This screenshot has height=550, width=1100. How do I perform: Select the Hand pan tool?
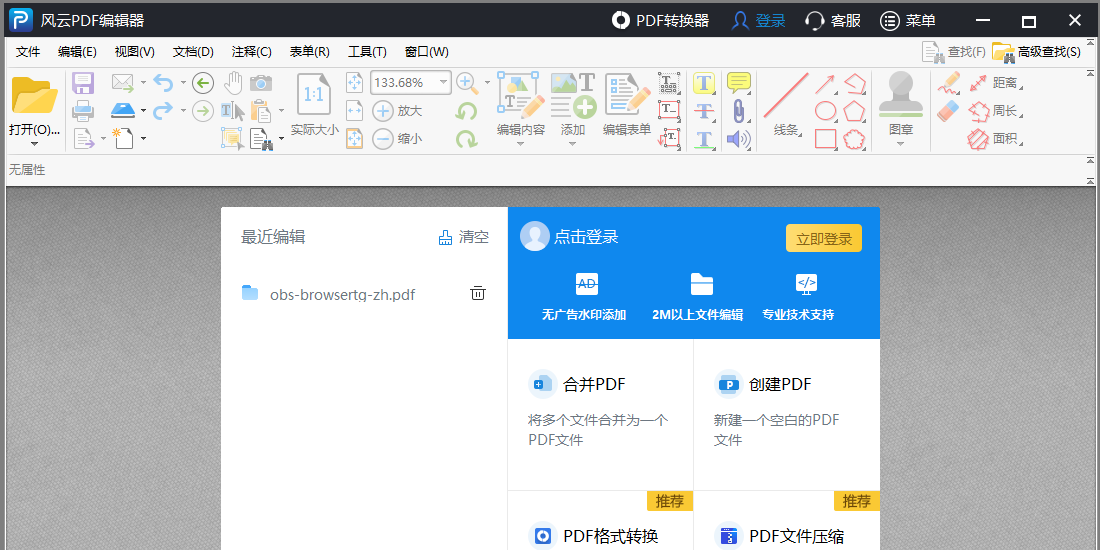pyautogui.click(x=233, y=83)
